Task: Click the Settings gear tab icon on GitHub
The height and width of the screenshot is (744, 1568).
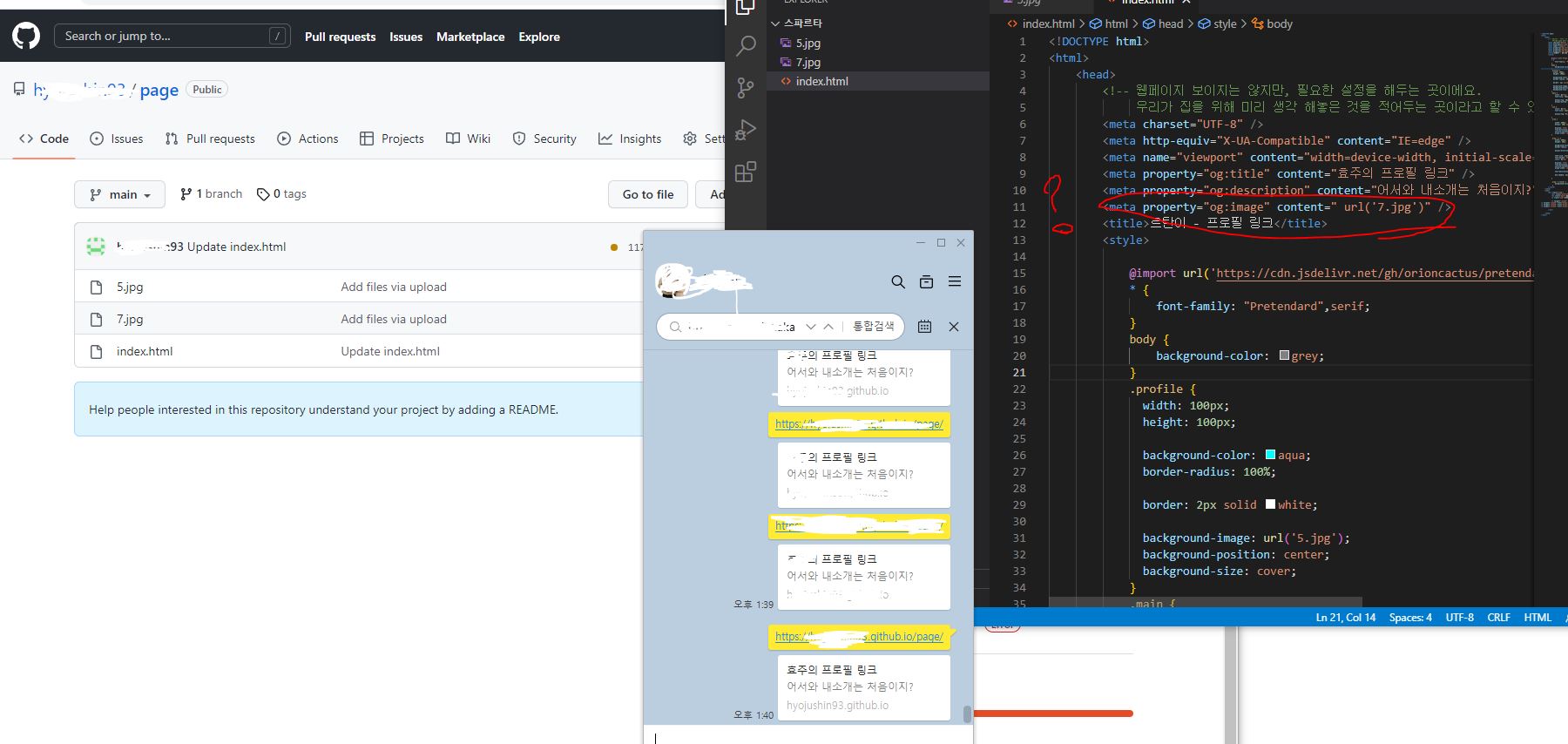Action: (690, 139)
